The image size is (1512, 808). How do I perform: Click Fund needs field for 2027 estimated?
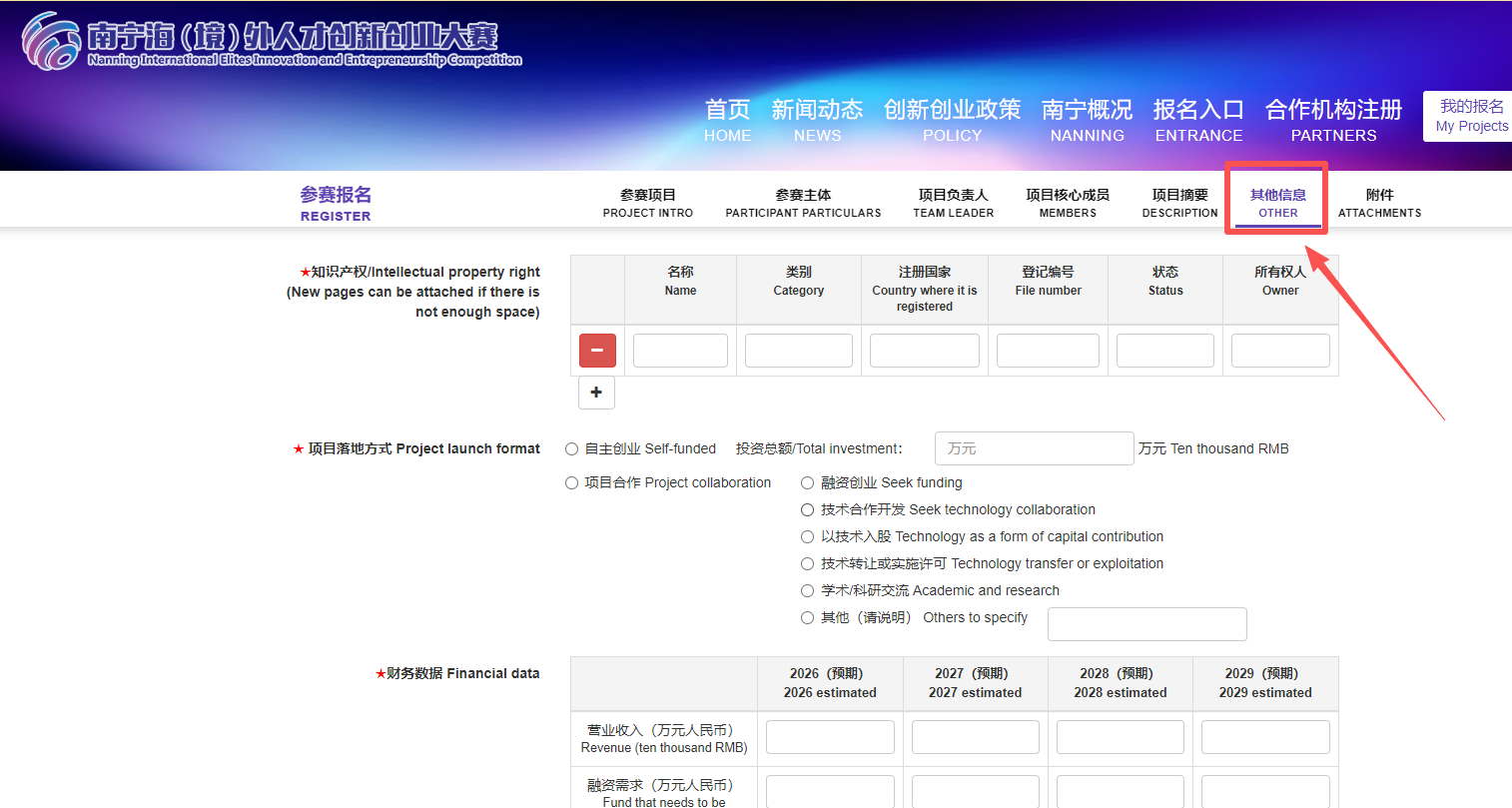[x=976, y=791]
